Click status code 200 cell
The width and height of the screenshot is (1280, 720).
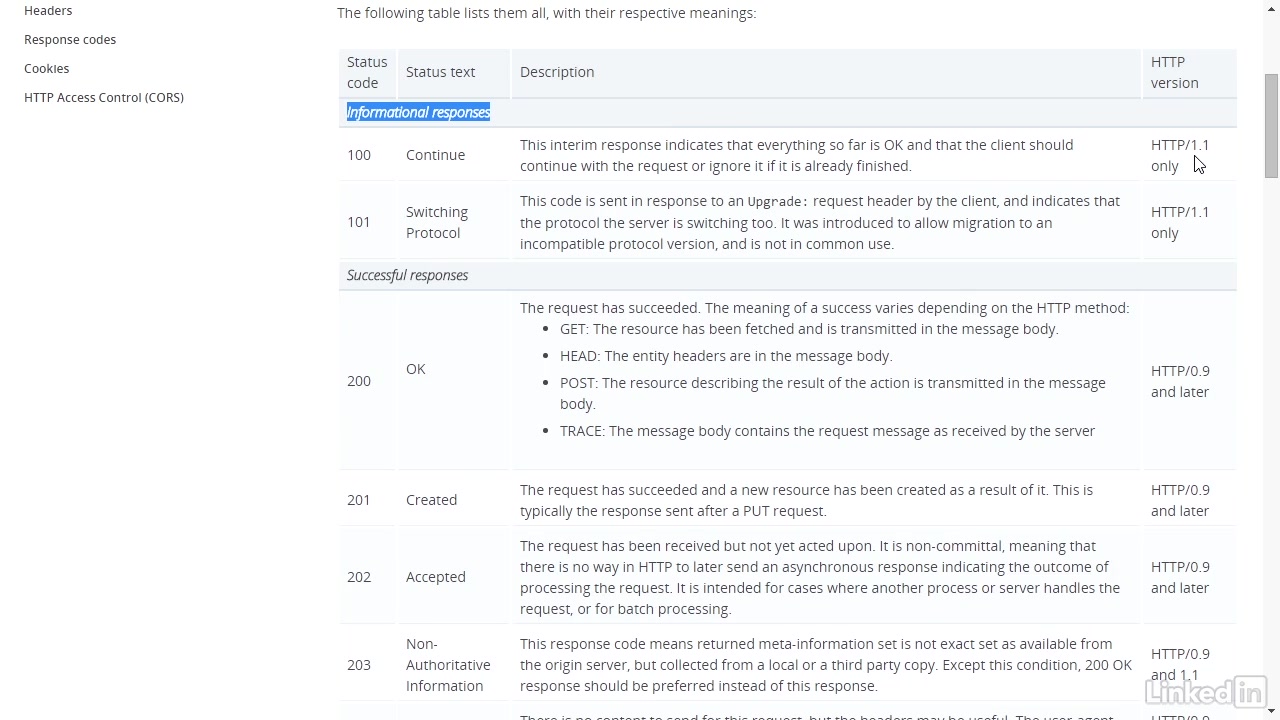pyautogui.click(x=359, y=381)
